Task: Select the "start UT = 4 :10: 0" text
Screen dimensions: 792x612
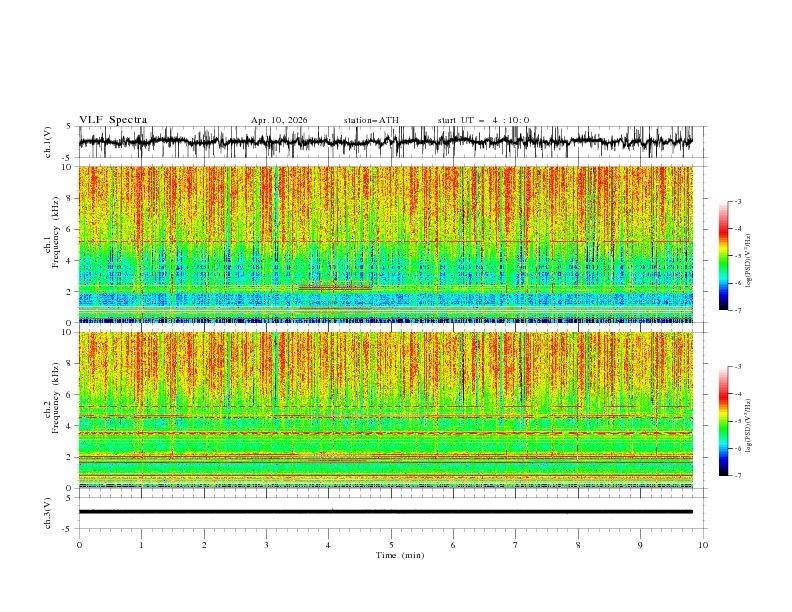Action: 483,120
